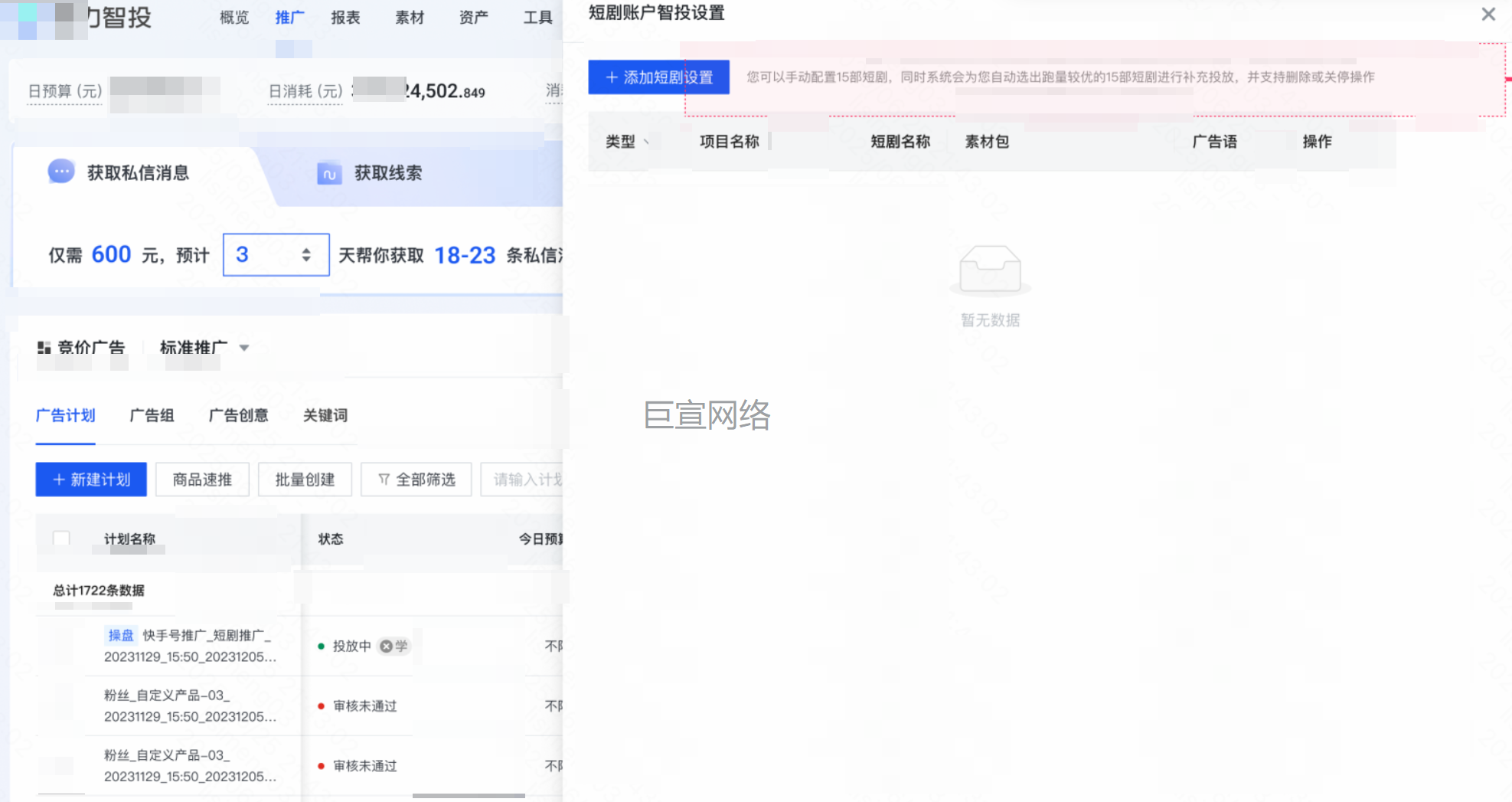
Task: Click the 添加短剧设置 button
Action: pos(658,77)
